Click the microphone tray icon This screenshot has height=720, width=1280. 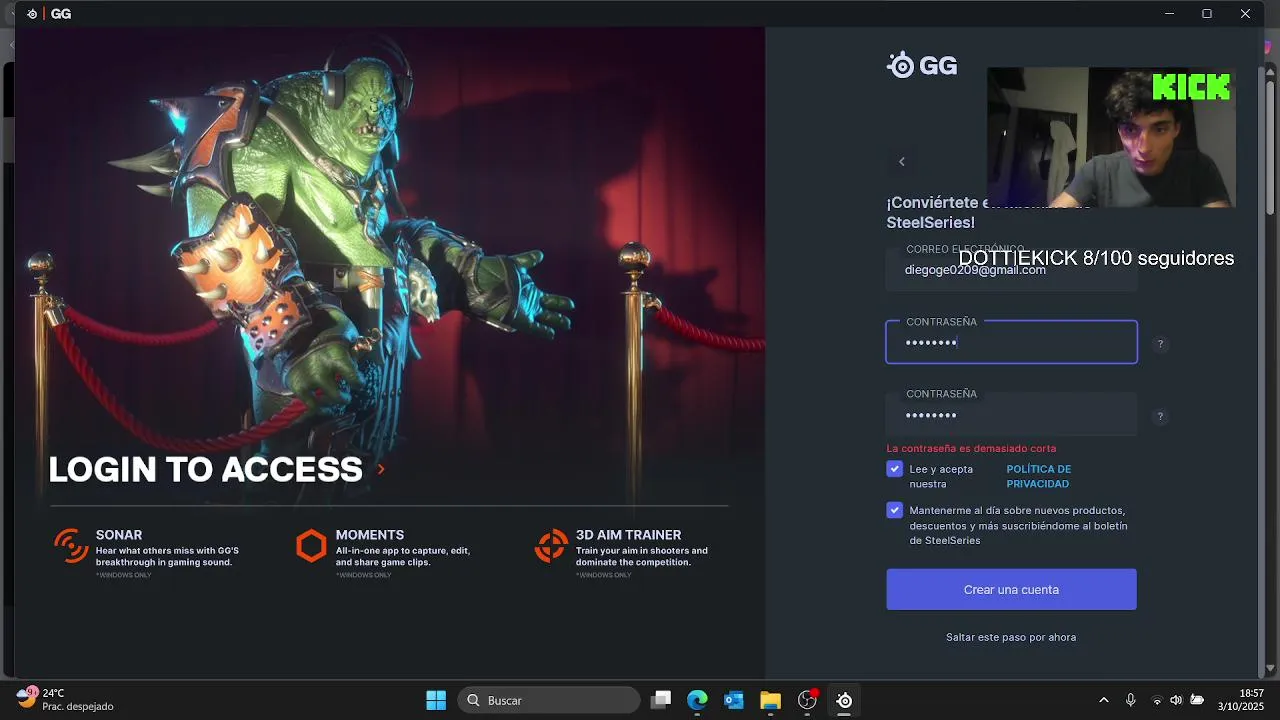pos(1130,700)
